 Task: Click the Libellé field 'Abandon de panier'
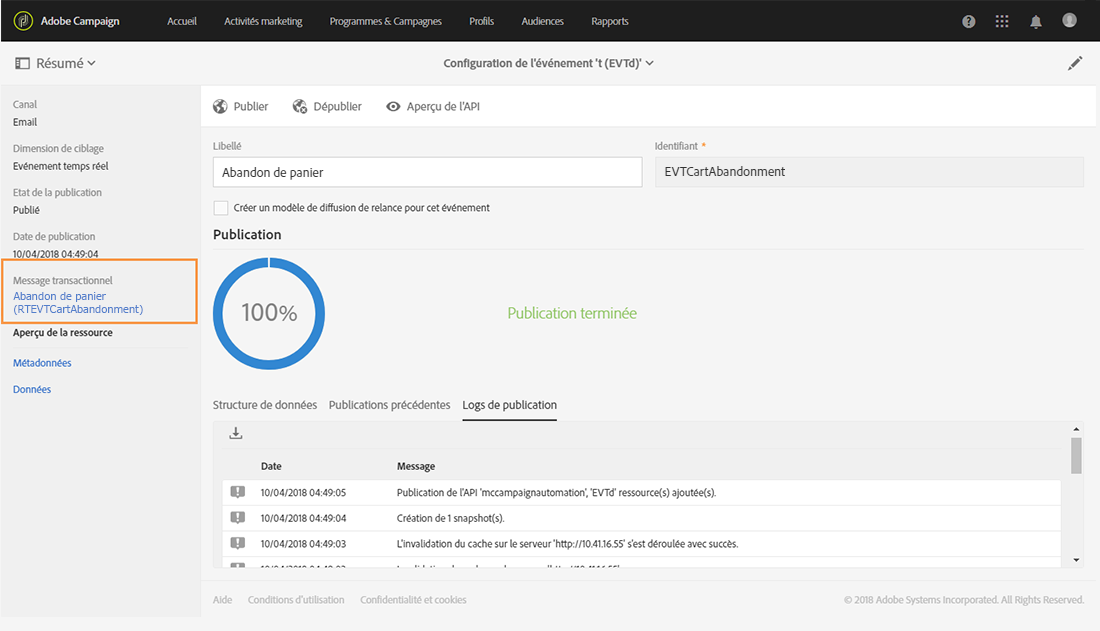pos(427,172)
